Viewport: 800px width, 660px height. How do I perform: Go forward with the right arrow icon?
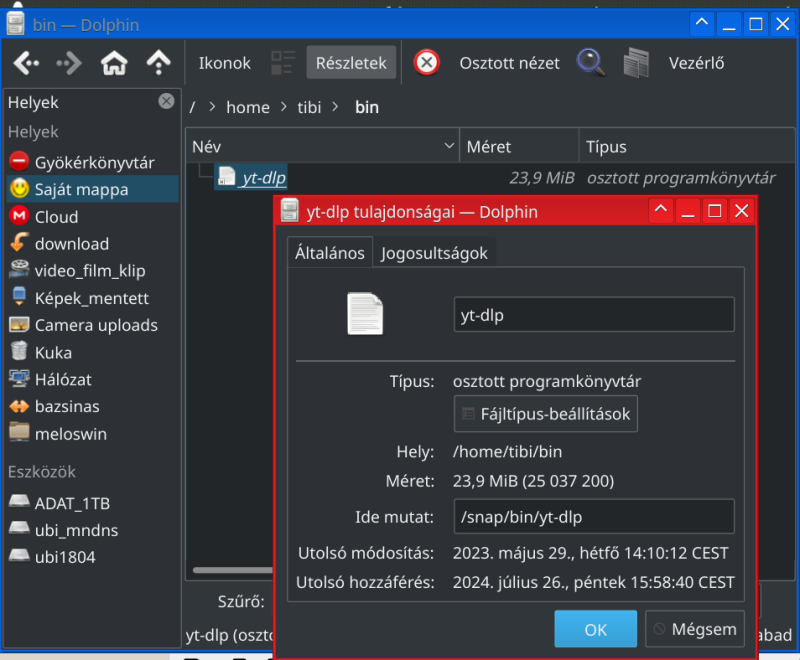click(x=69, y=63)
